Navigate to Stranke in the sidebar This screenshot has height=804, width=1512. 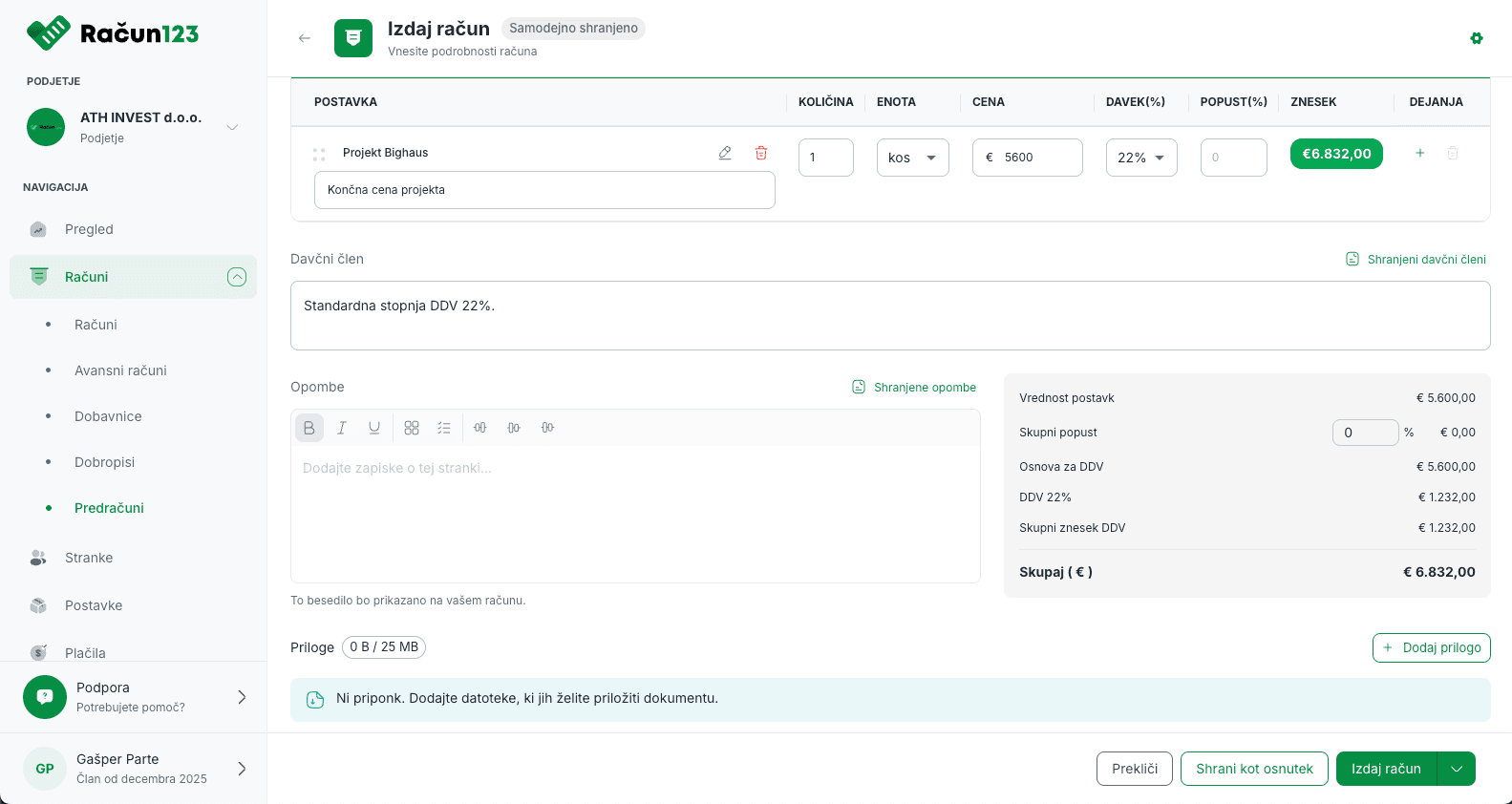point(89,558)
